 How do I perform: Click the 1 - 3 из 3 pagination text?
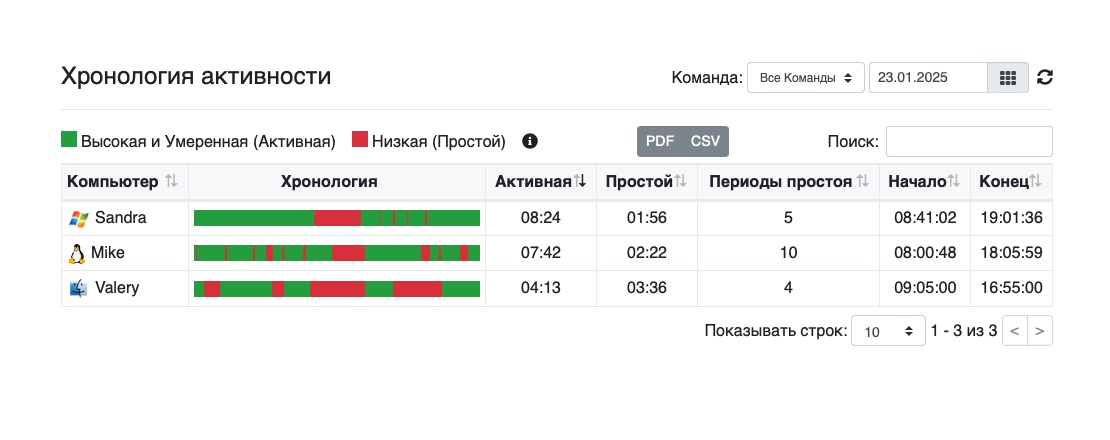tap(963, 330)
